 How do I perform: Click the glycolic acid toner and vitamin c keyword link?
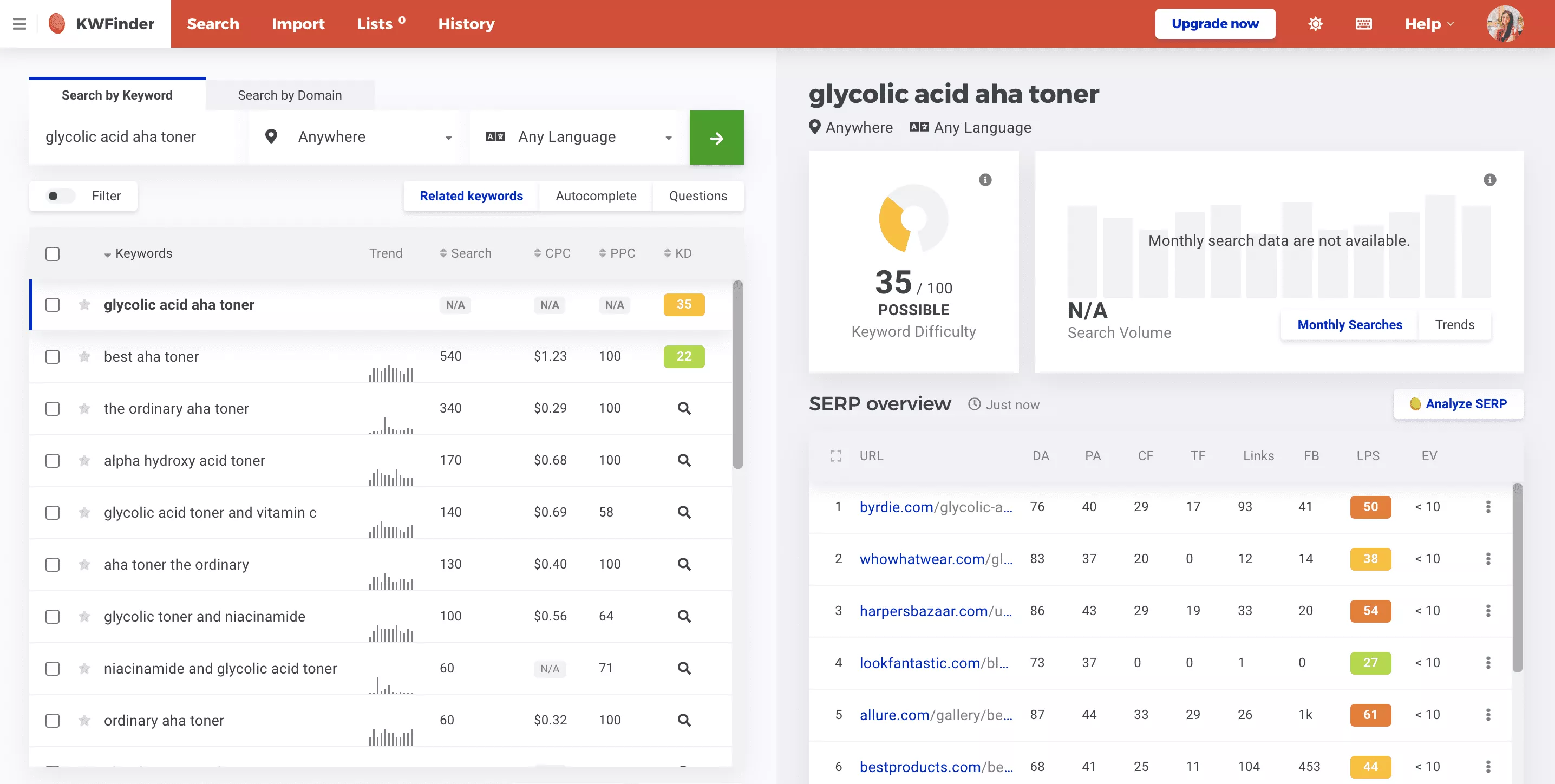coord(210,511)
